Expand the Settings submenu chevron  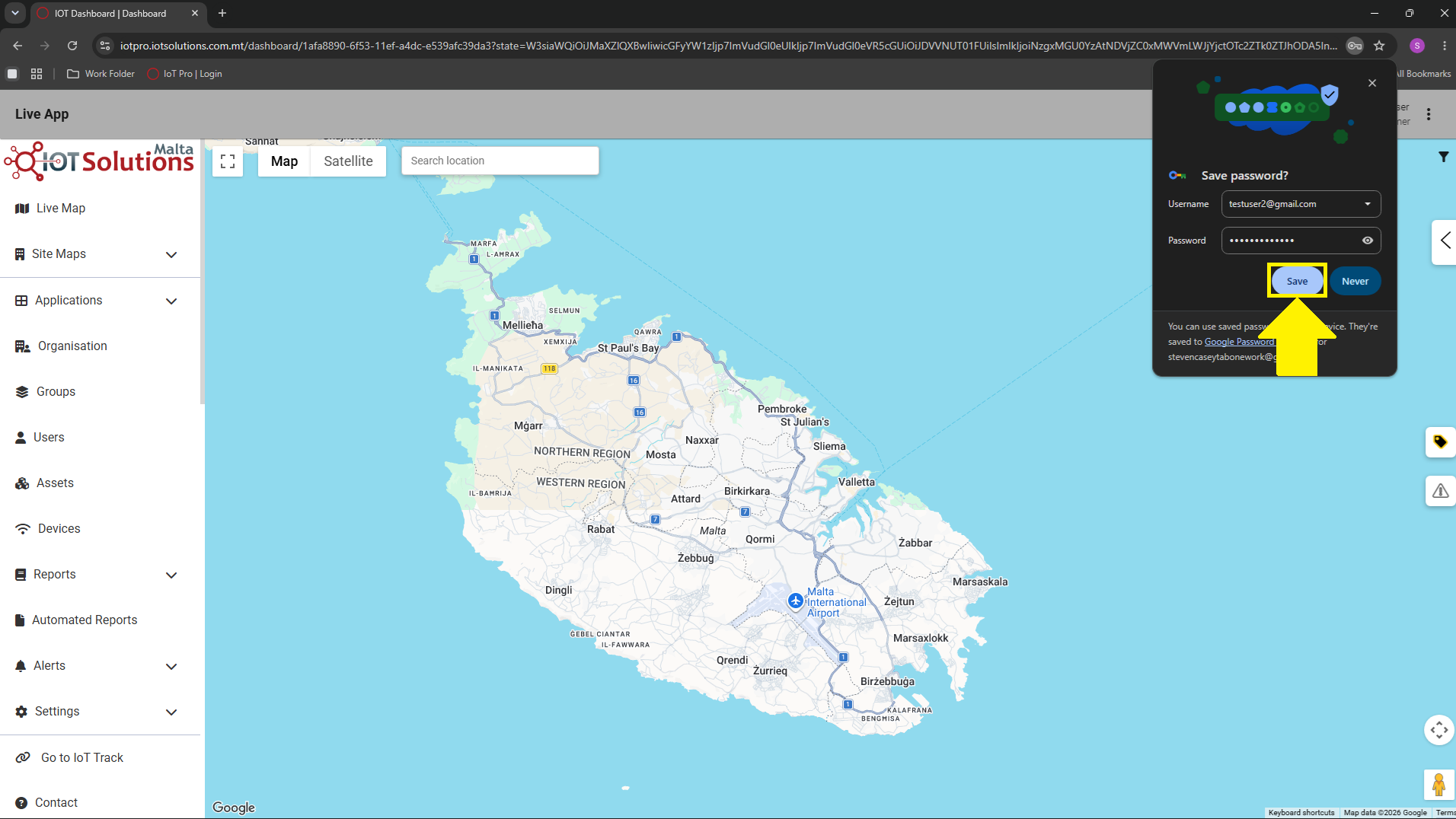171,712
